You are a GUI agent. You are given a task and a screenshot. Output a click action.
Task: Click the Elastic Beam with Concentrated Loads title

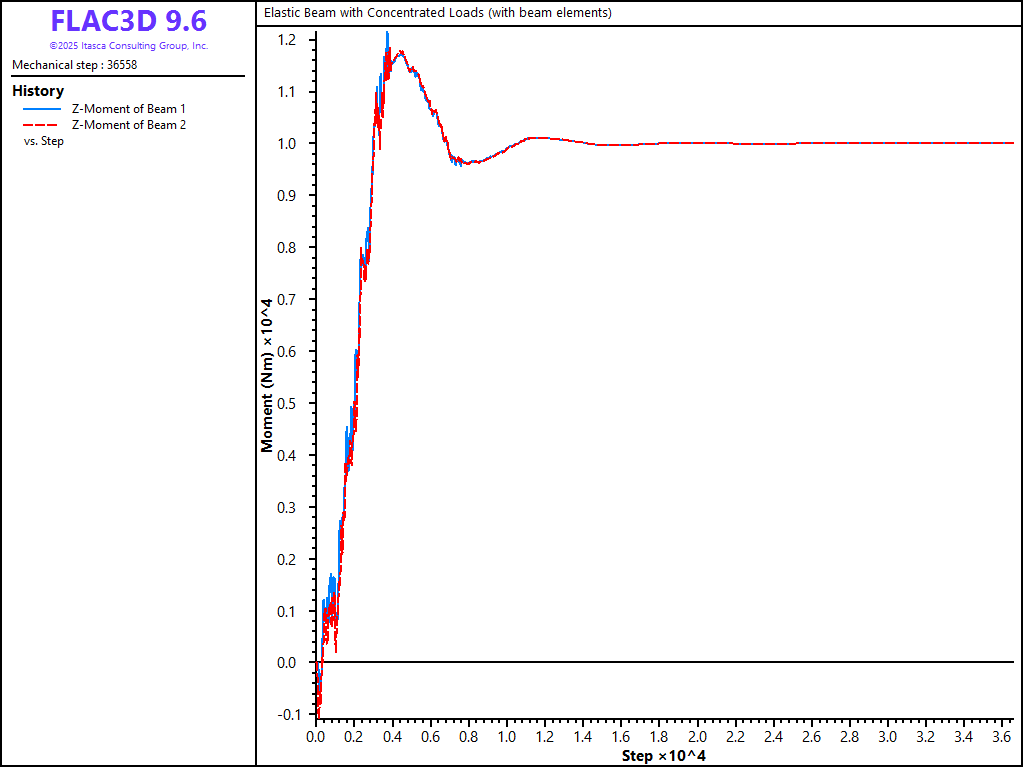436,13
